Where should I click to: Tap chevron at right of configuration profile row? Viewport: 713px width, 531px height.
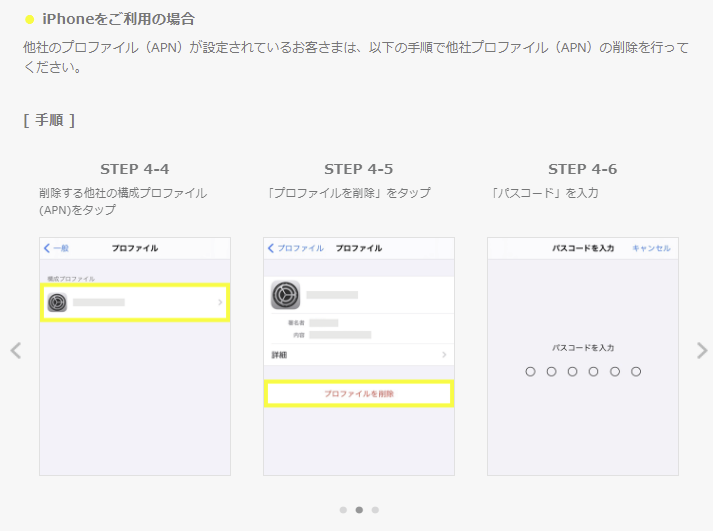click(220, 302)
